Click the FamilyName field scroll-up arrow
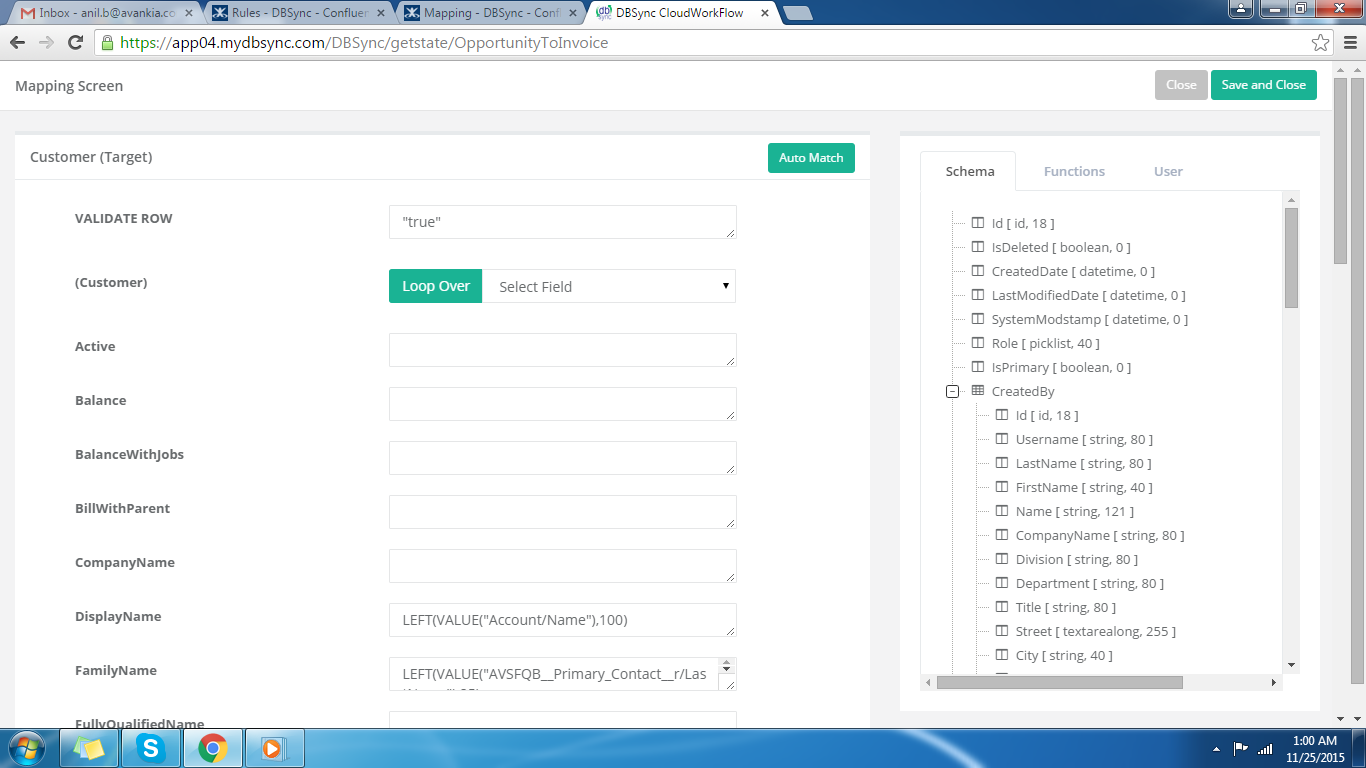The height and width of the screenshot is (768, 1366). pyautogui.click(x=727, y=663)
